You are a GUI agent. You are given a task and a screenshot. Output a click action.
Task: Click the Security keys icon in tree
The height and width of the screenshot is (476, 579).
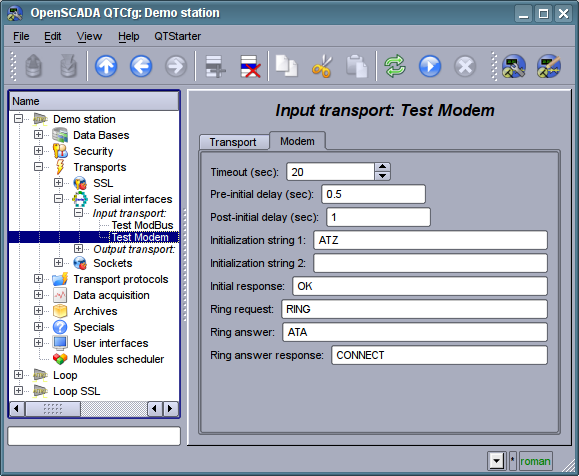[60, 151]
